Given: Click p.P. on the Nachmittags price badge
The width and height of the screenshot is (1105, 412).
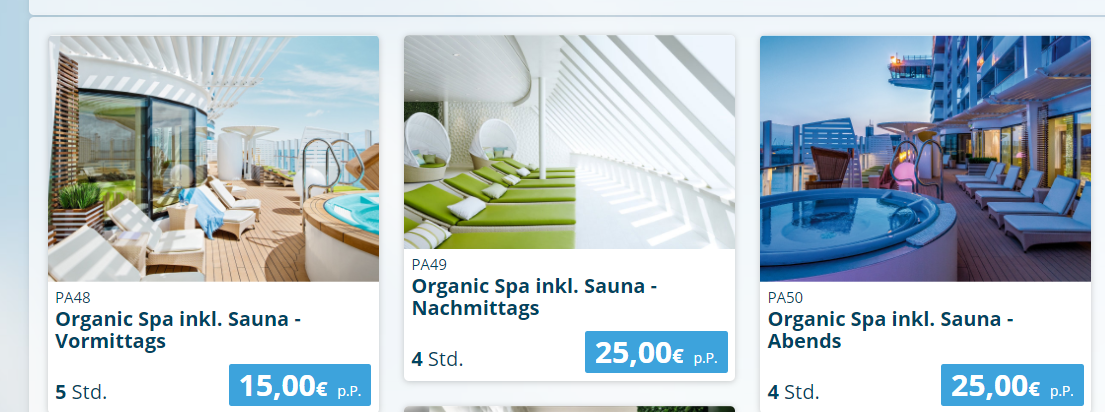Looking at the screenshot, I should click(x=705, y=358).
